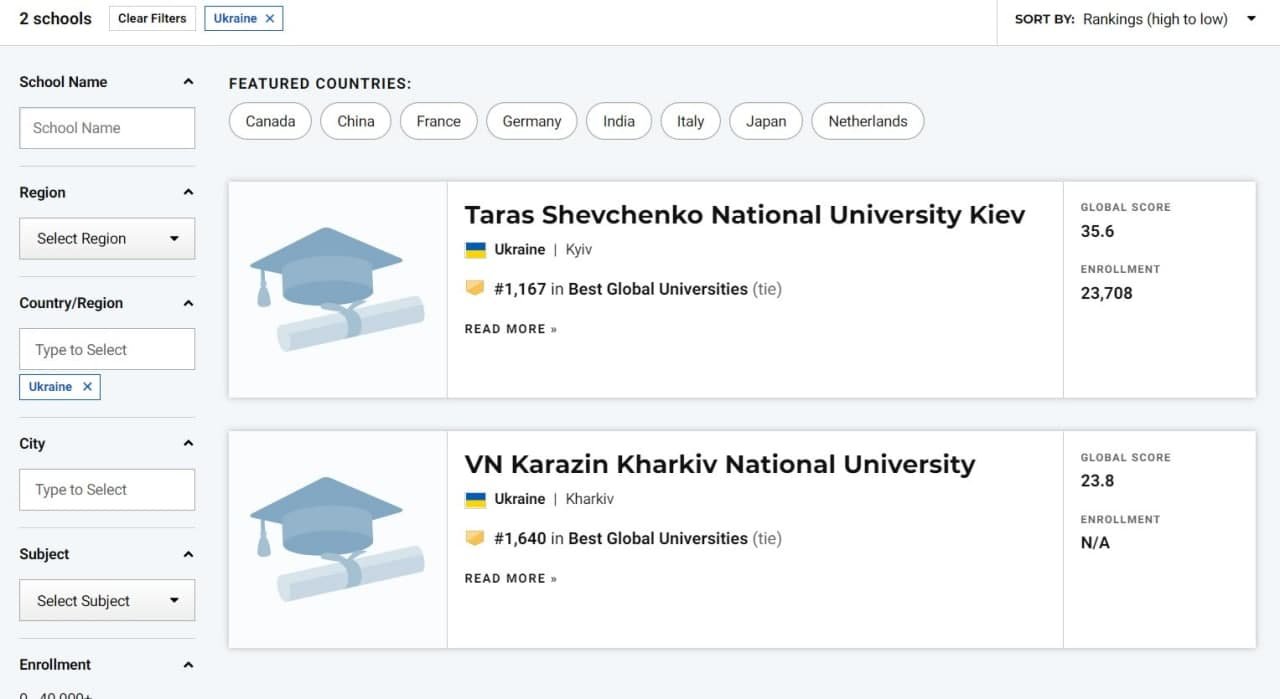Collapse the School Name filter section
The width and height of the screenshot is (1280, 699).
[188, 82]
